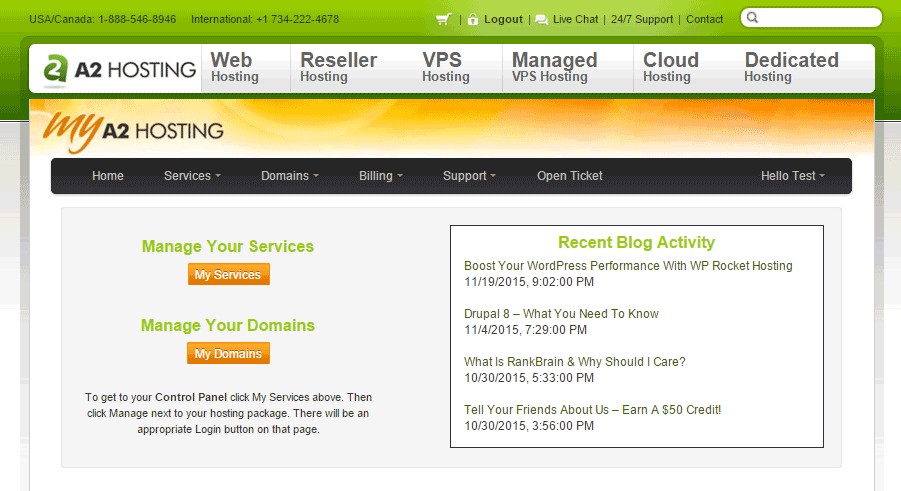Image resolution: width=901 pixels, height=491 pixels.
Task: Expand the Support dropdown menu
Action: tap(469, 176)
